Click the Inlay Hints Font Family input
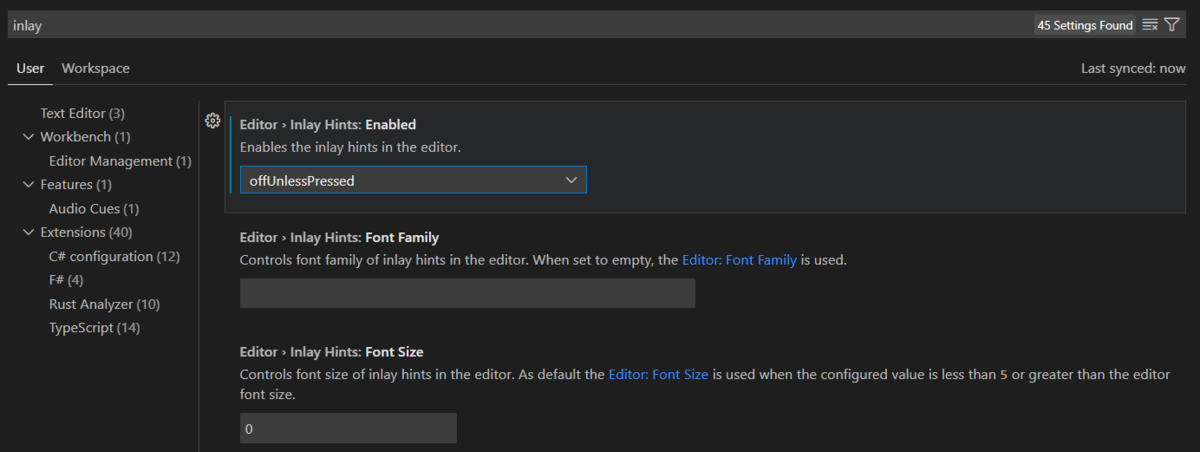 (x=467, y=293)
